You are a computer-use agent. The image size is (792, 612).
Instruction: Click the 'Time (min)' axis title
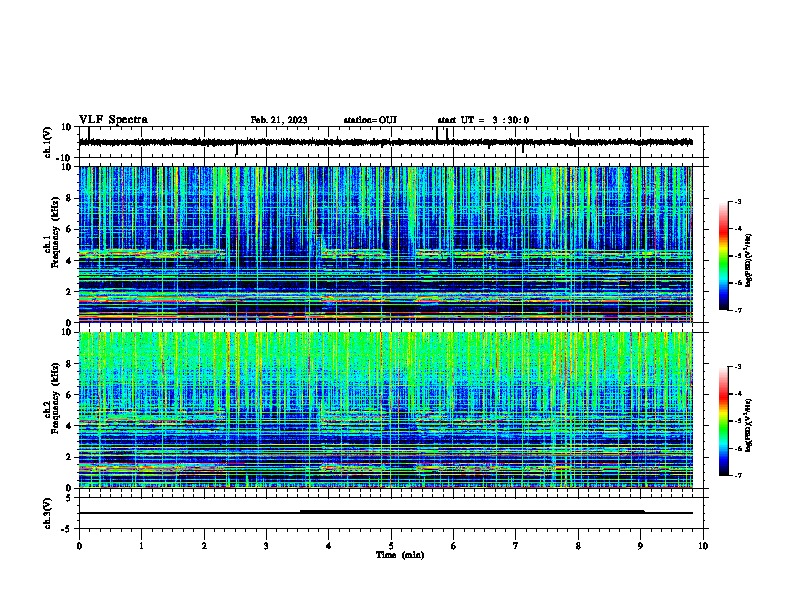tap(400, 555)
